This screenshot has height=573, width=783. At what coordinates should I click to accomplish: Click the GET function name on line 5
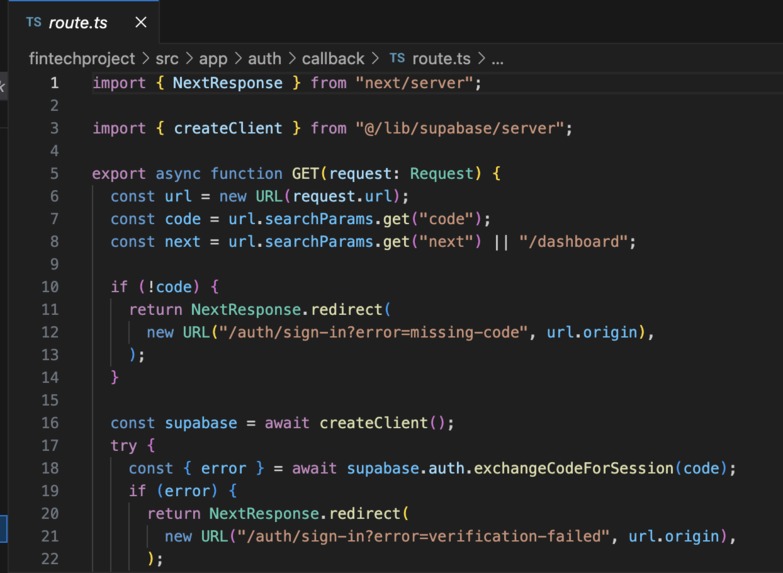coord(305,174)
